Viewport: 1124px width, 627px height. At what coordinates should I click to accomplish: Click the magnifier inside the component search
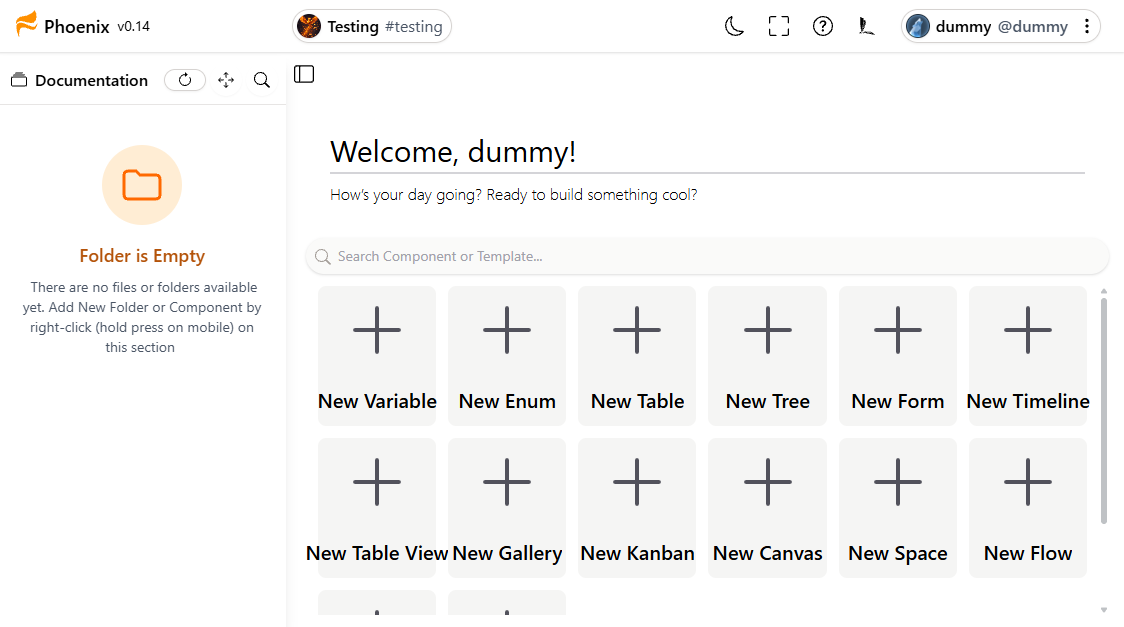323,257
